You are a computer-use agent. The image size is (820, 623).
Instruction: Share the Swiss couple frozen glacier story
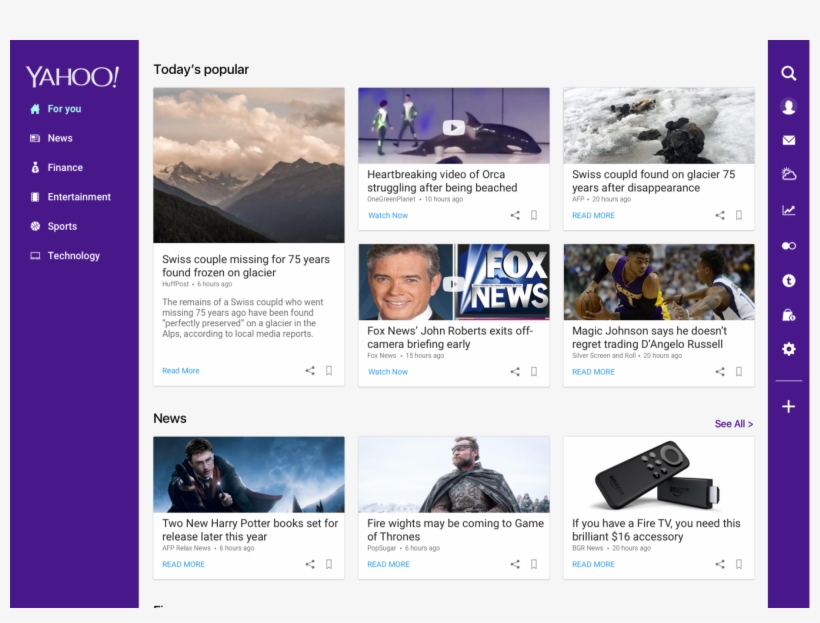point(310,370)
